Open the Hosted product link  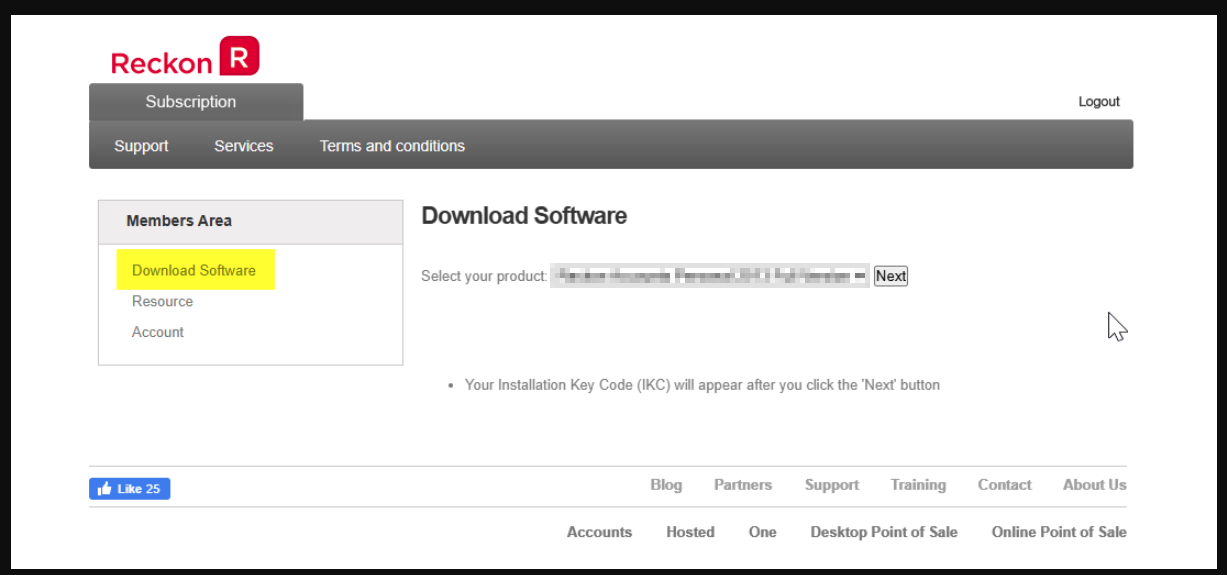[690, 532]
